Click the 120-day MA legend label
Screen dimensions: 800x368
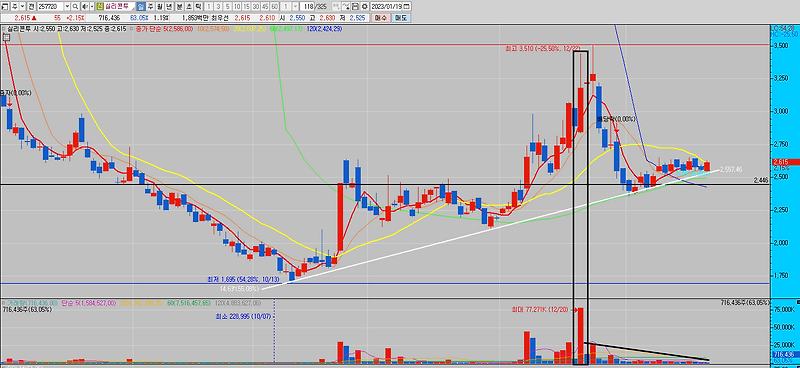[x=324, y=29]
